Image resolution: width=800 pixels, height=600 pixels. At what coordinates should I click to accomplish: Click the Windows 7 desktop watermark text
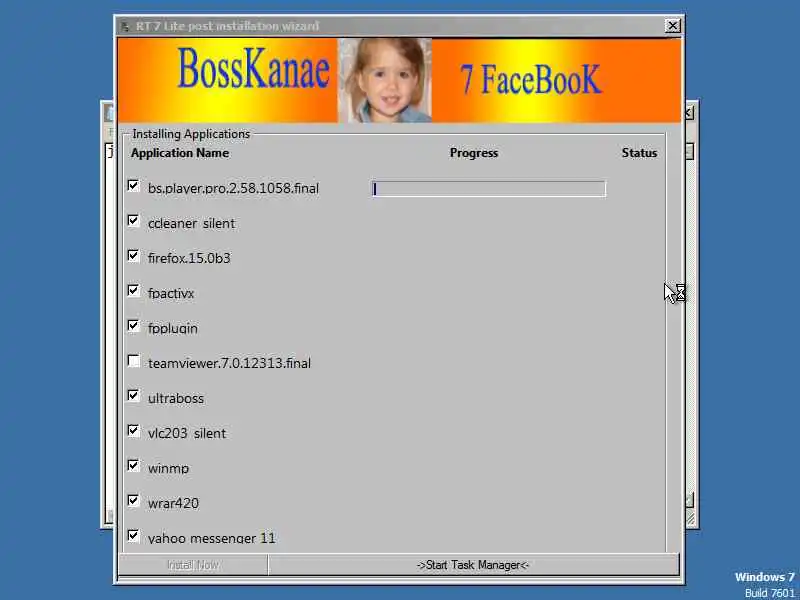(x=765, y=577)
